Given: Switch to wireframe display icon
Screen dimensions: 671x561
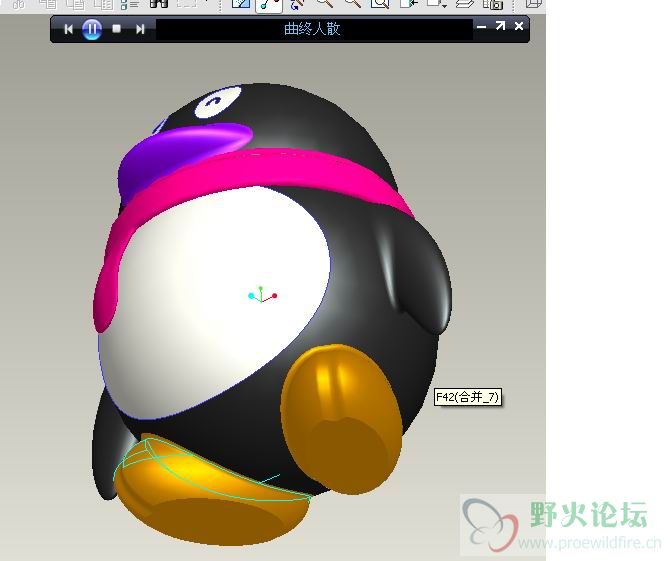Looking at the screenshot, I should pyautogui.click(x=533, y=4).
